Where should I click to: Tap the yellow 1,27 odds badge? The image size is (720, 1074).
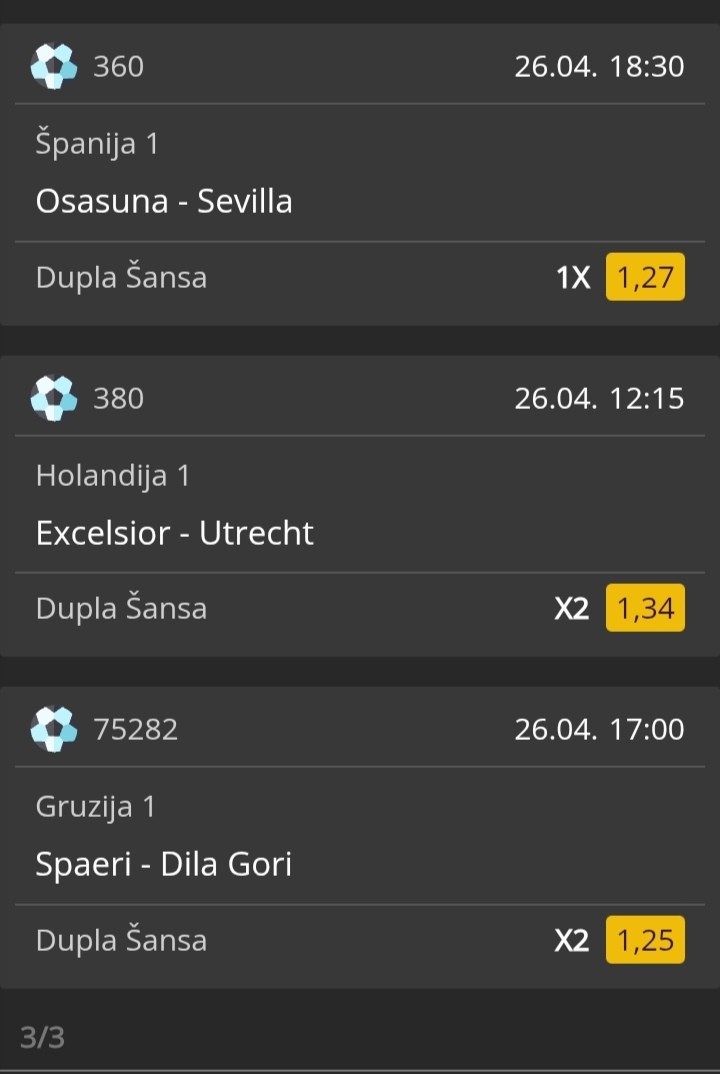tap(645, 276)
